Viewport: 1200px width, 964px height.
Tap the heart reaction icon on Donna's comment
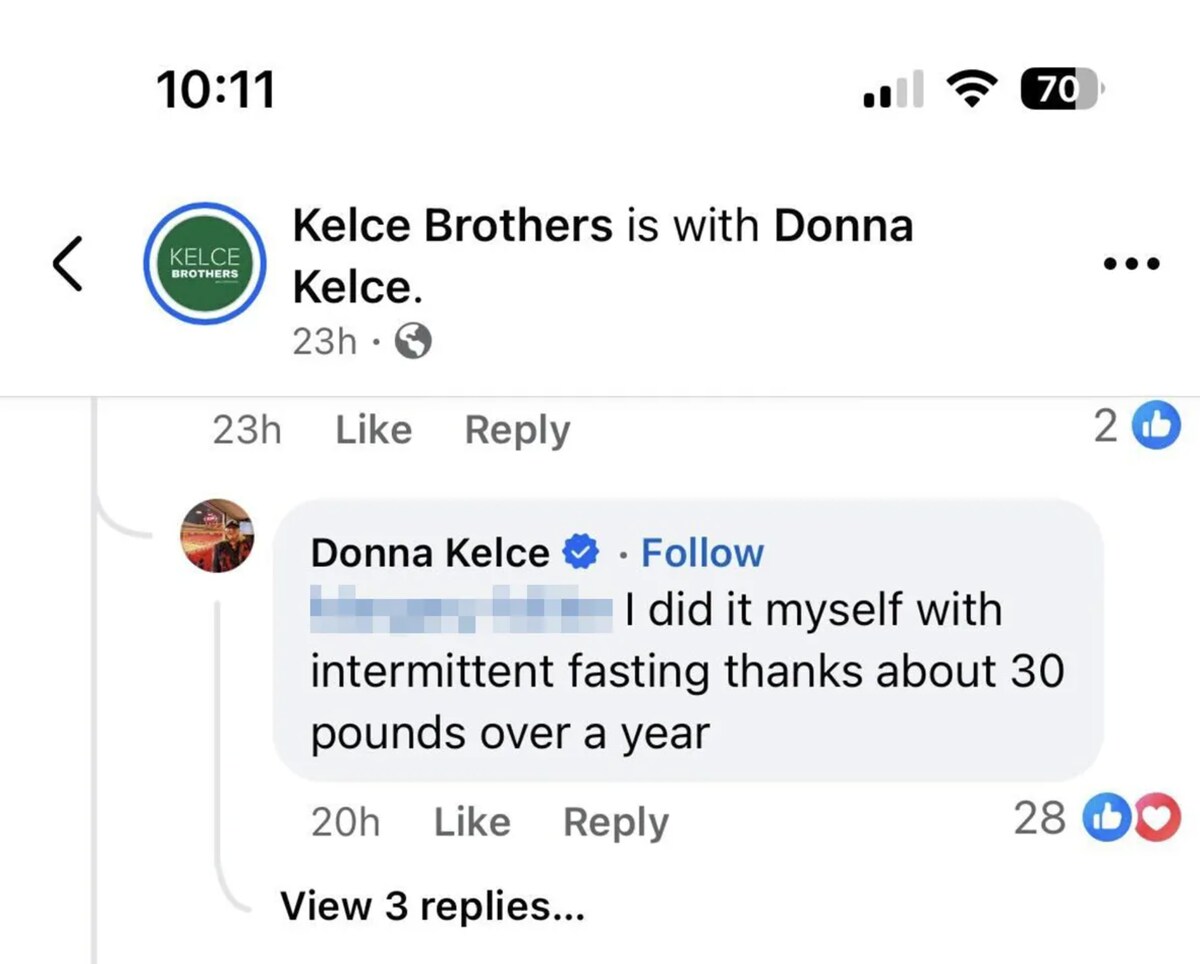1155,818
